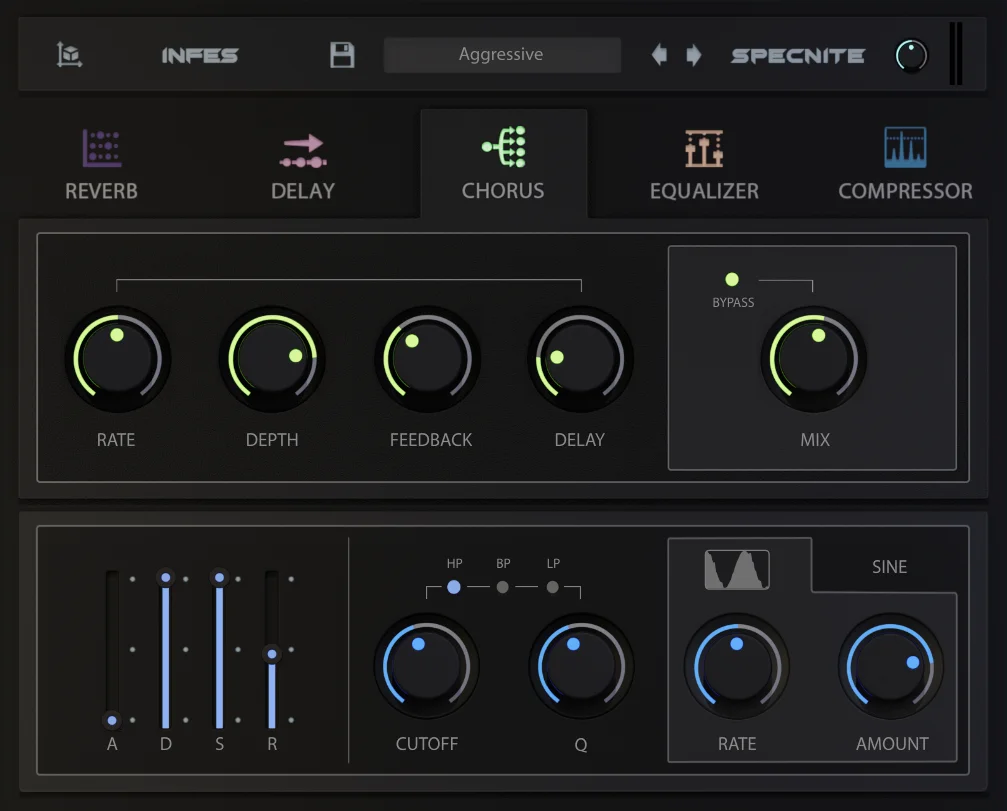Switch to the EQUALIZER tab label
This screenshot has width=1007, height=811.
[705, 191]
